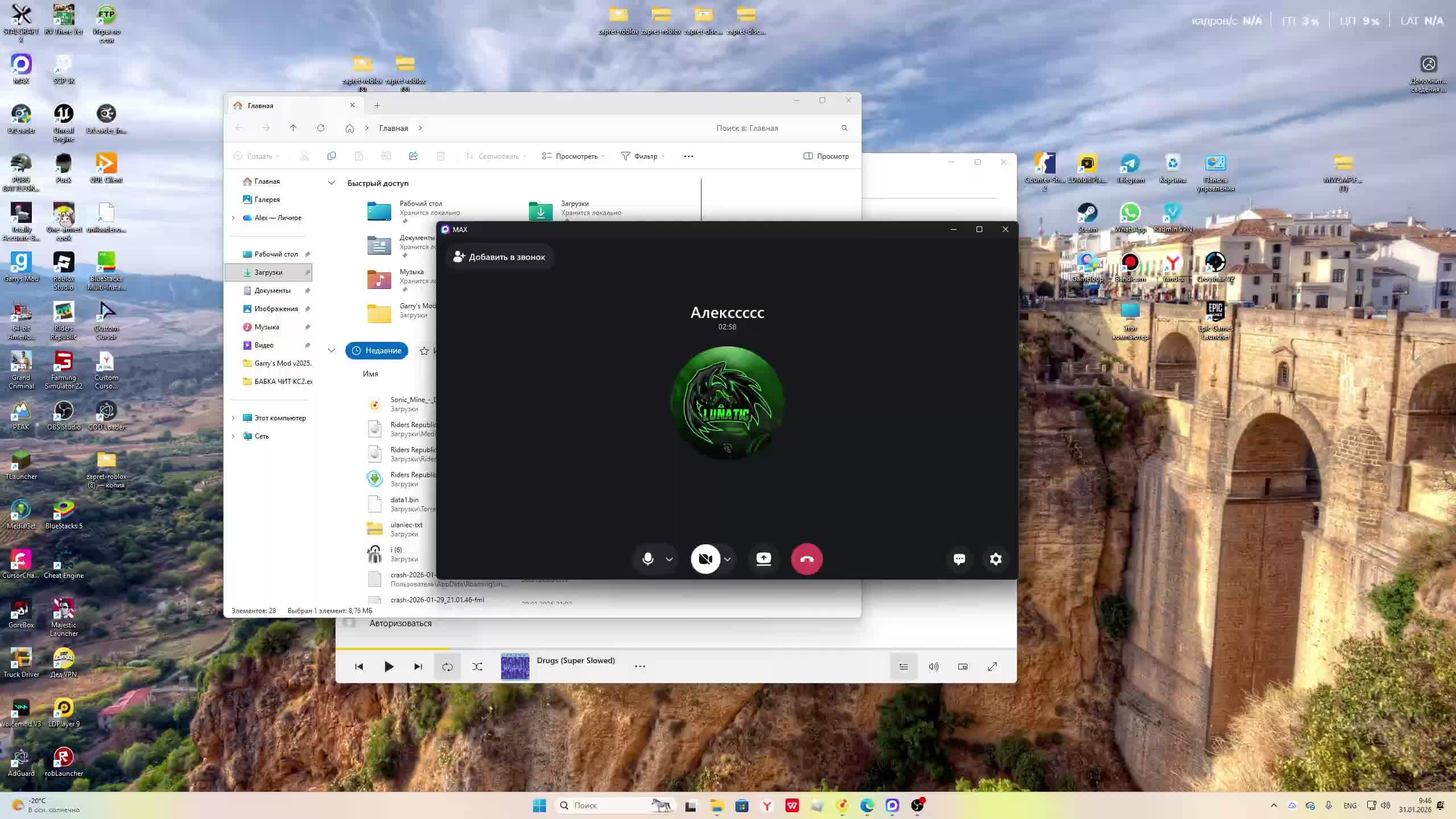
Task: Open microphone device dropdown arrow
Action: click(669, 559)
